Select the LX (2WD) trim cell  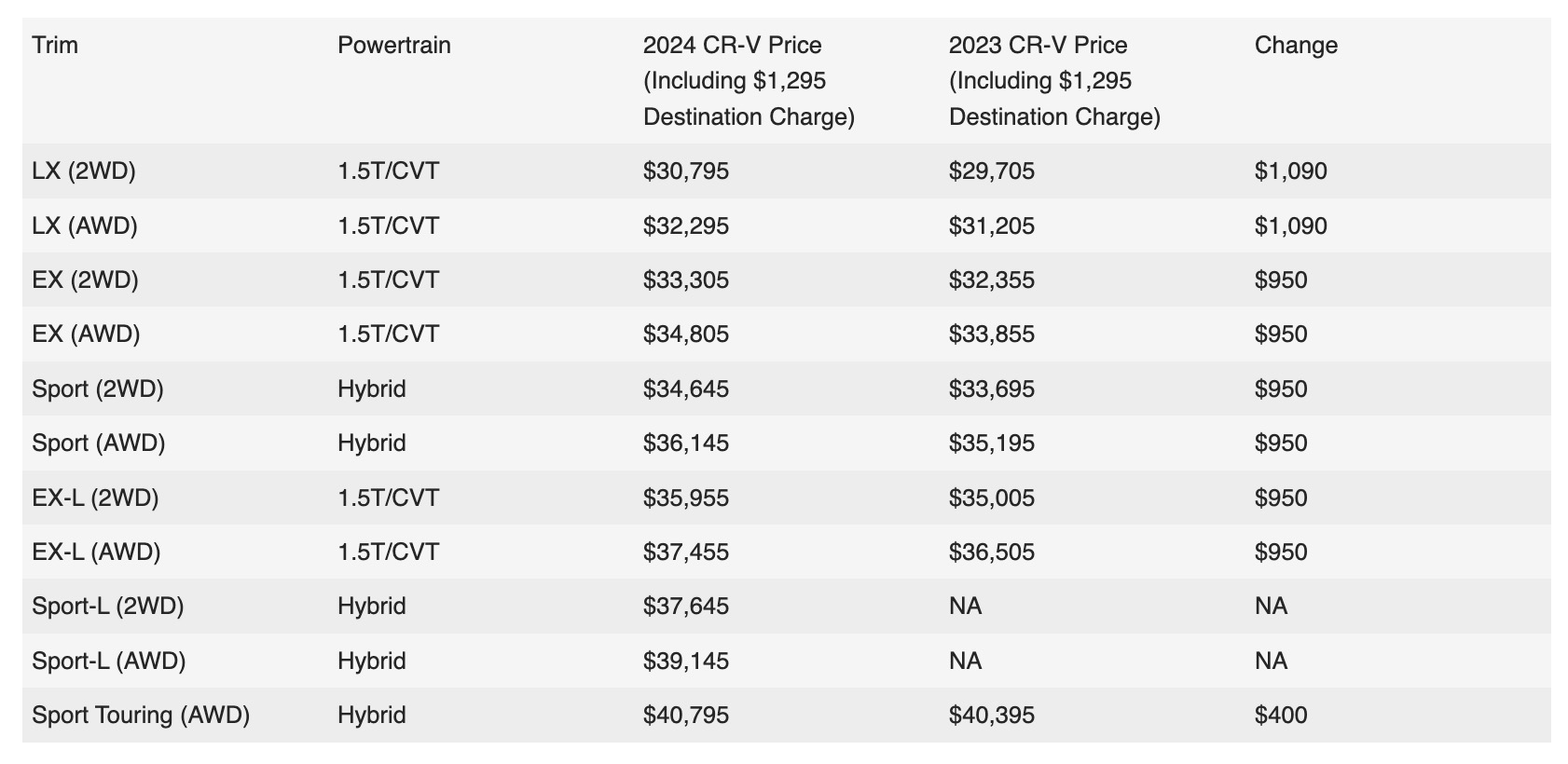pyautogui.click(x=84, y=171)
